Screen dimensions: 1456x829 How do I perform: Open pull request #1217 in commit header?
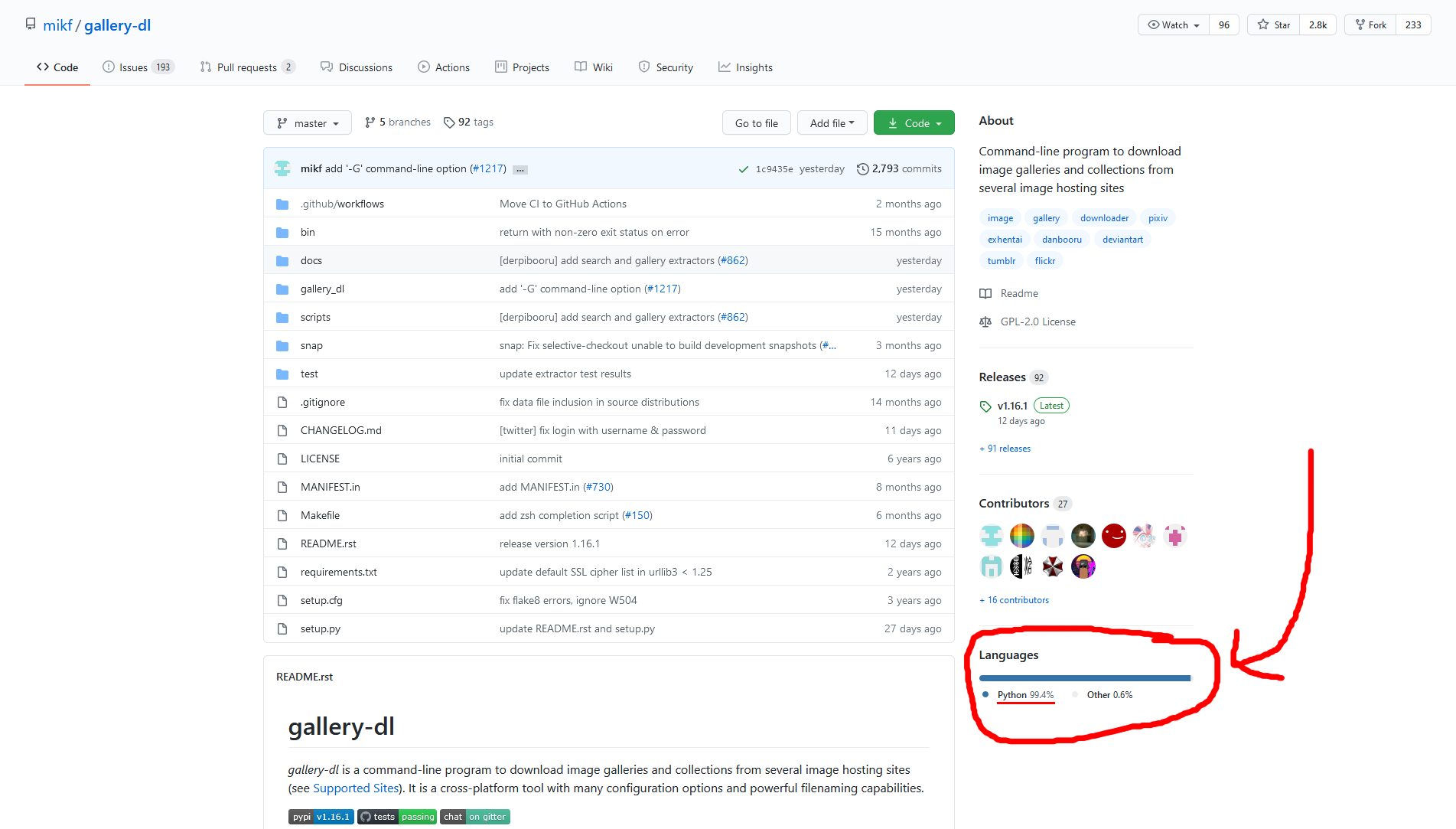pos(487,168)
